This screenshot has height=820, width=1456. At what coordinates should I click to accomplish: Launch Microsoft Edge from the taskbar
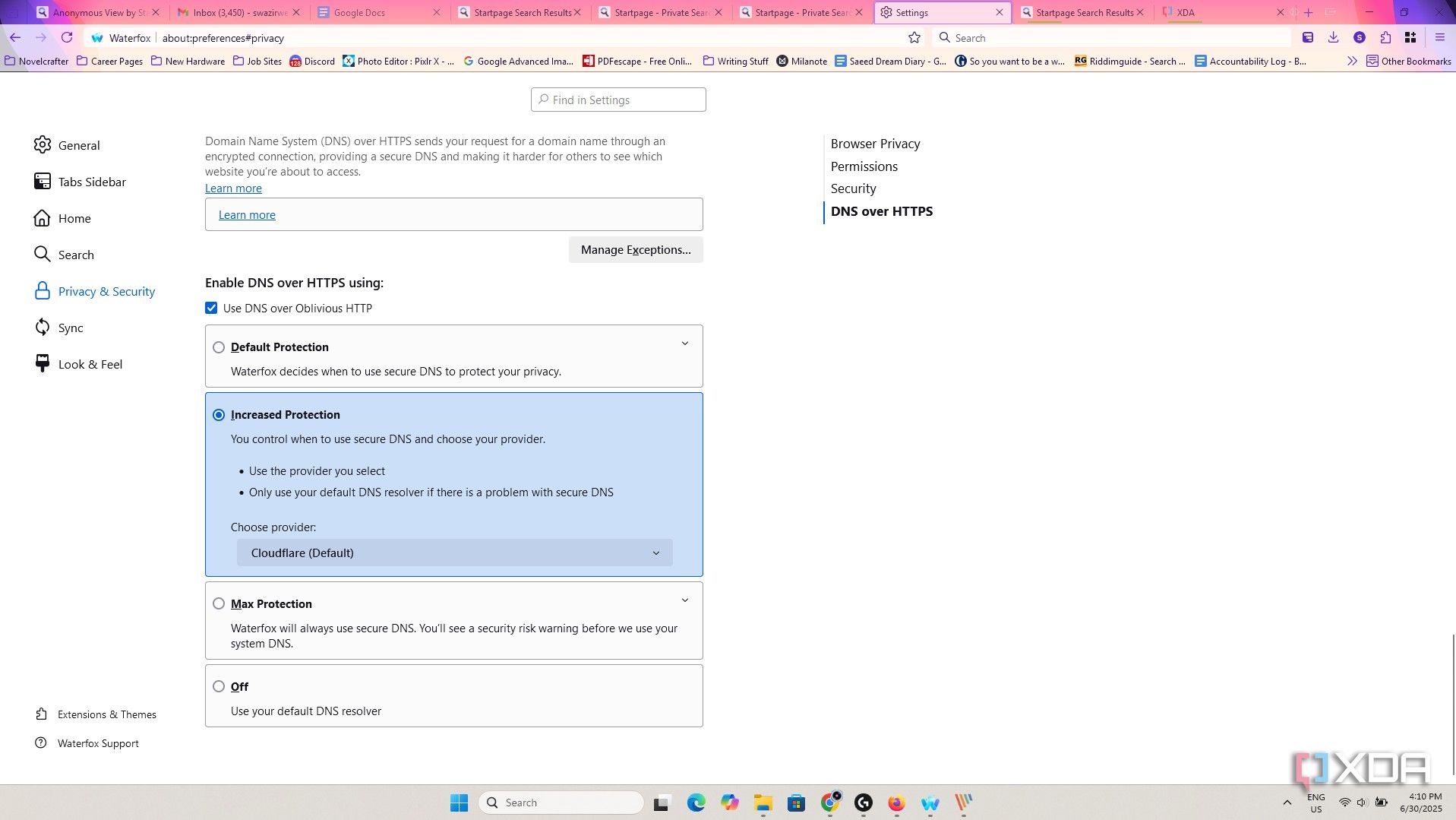pyautogui.click(x=696, y=803)
